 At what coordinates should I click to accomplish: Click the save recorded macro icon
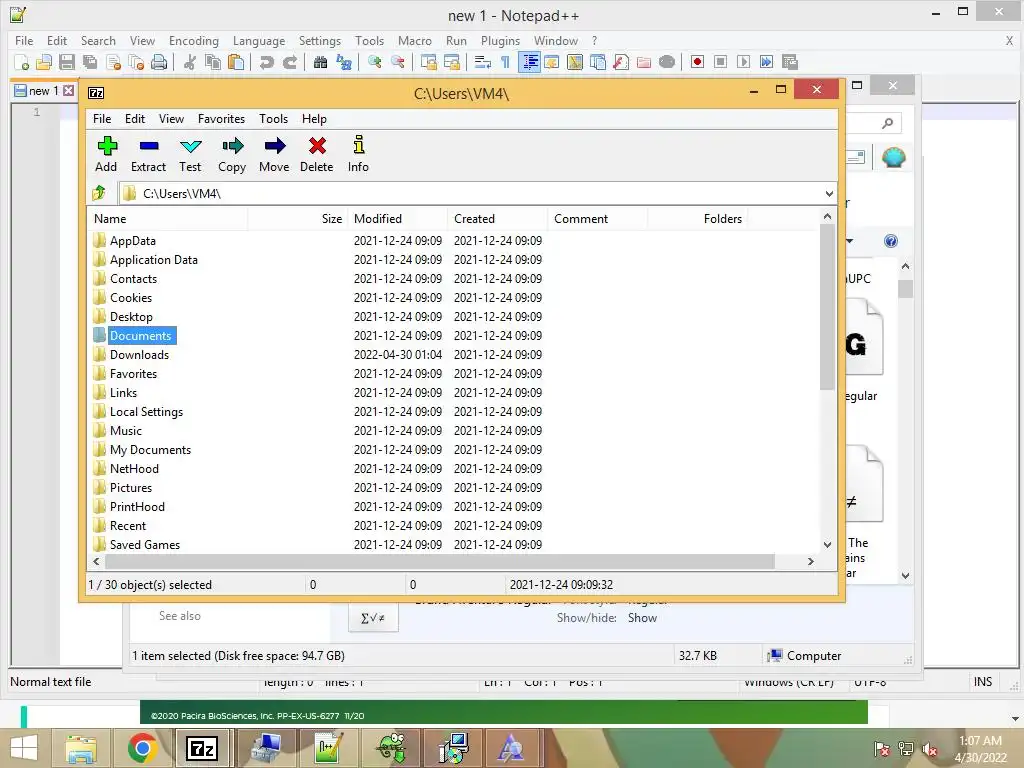point(790,62)
